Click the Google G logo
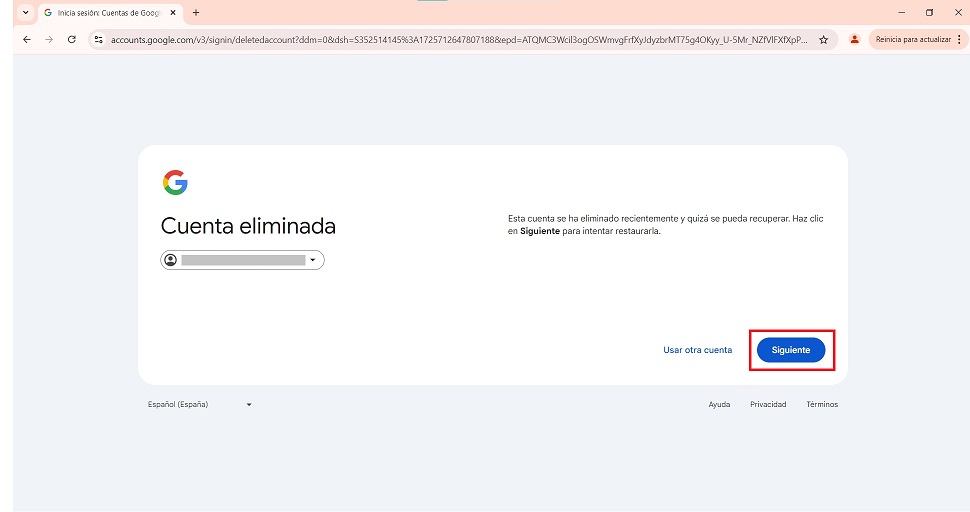This screenshot has height=512, width=970. pos(175,182)
